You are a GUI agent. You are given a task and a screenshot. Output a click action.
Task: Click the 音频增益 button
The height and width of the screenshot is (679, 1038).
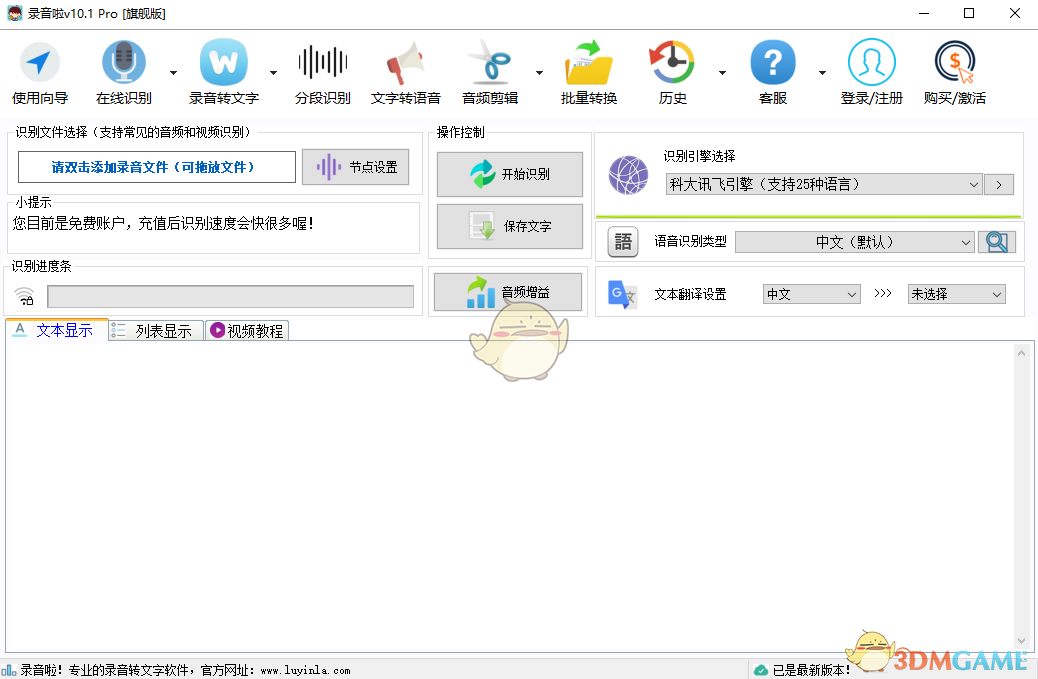pos(508,292)
